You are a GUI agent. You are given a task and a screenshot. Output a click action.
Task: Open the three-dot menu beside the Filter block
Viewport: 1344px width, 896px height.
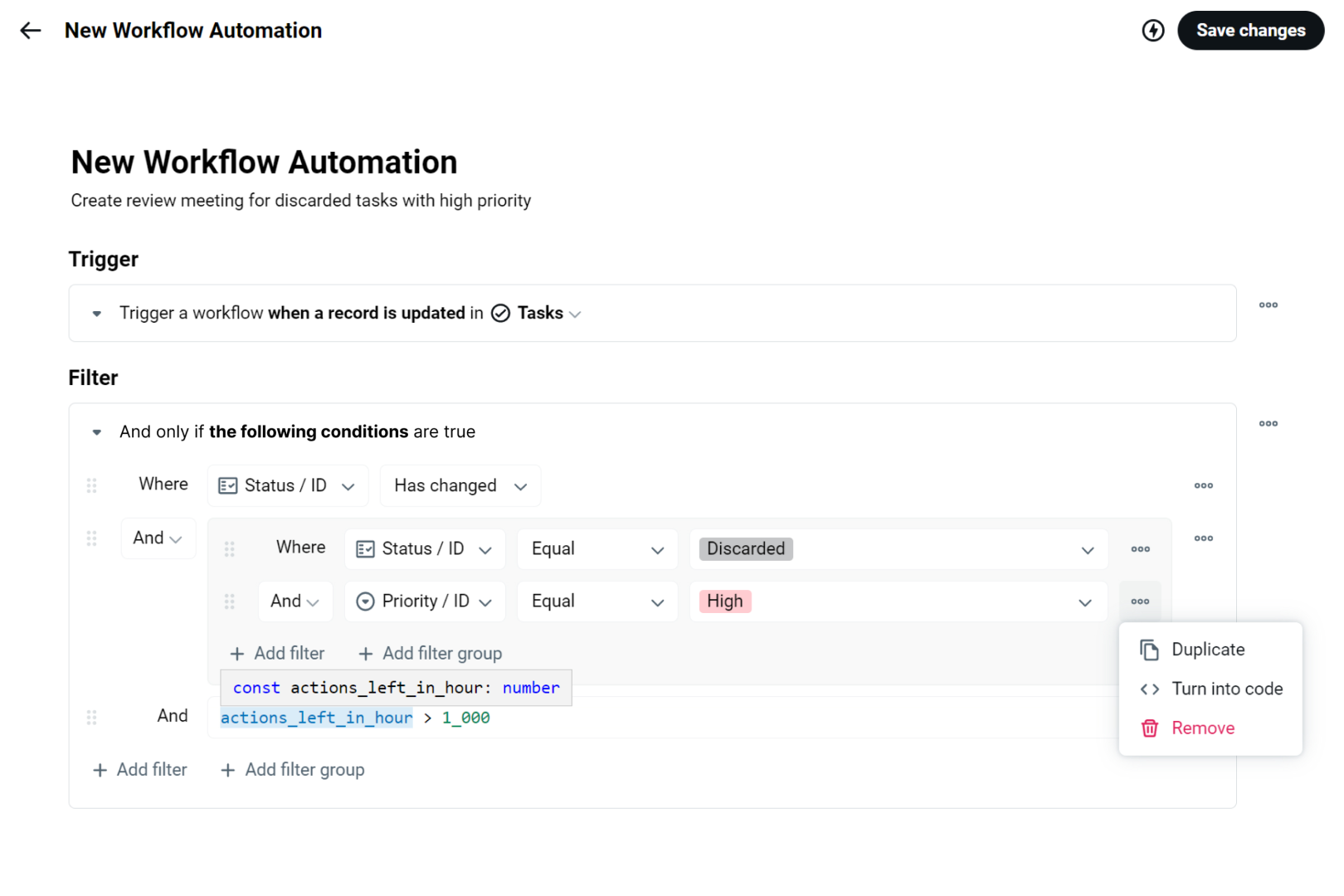pos(1268,424)
